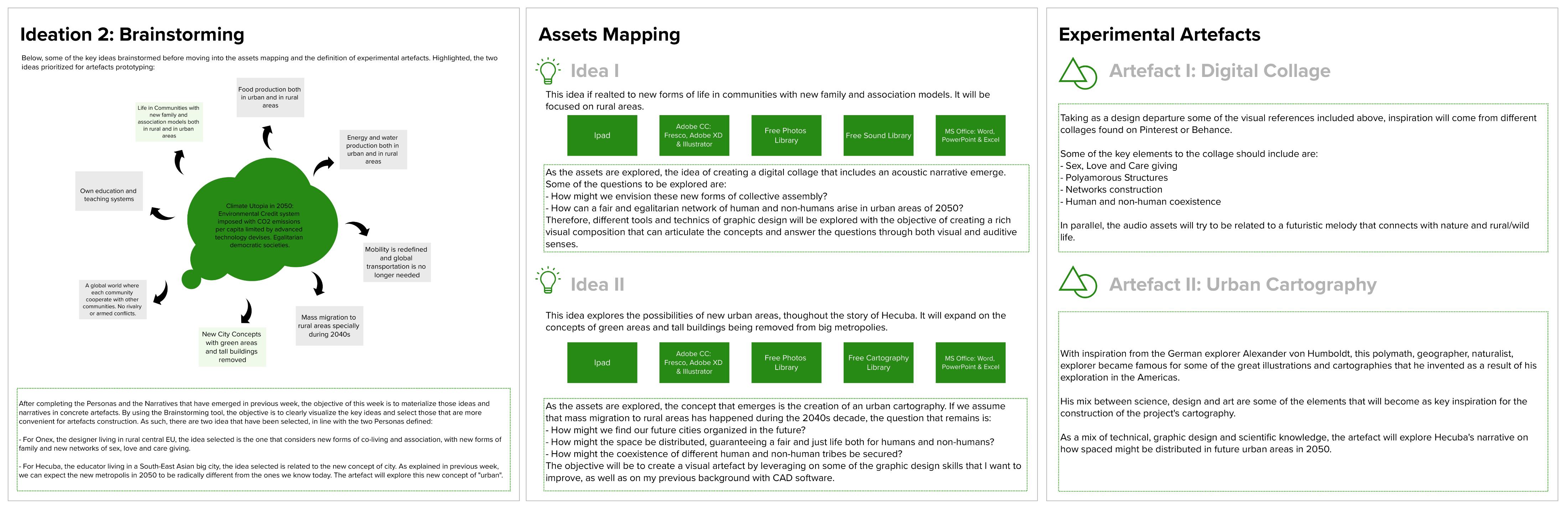1568x506 pixels.
Task: Select Free Sound Library asset box
Action: pyautogui.click(x=878, y=135)
